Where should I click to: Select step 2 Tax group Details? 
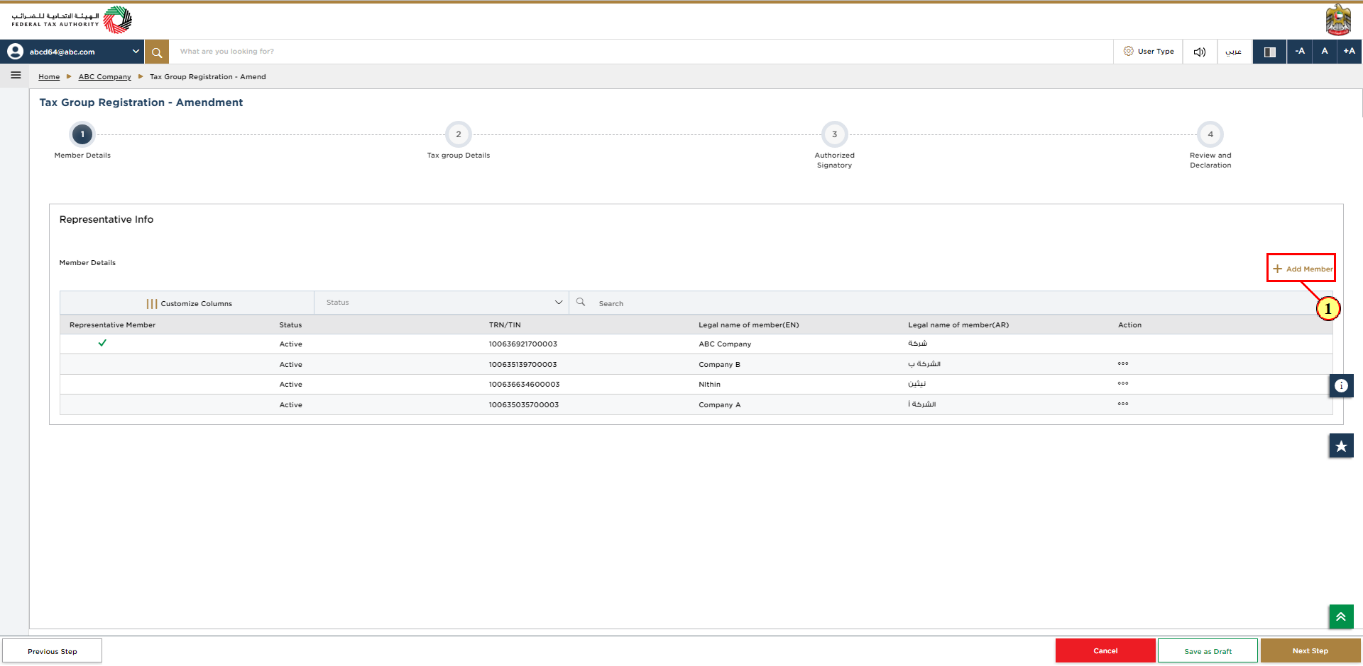458,134
